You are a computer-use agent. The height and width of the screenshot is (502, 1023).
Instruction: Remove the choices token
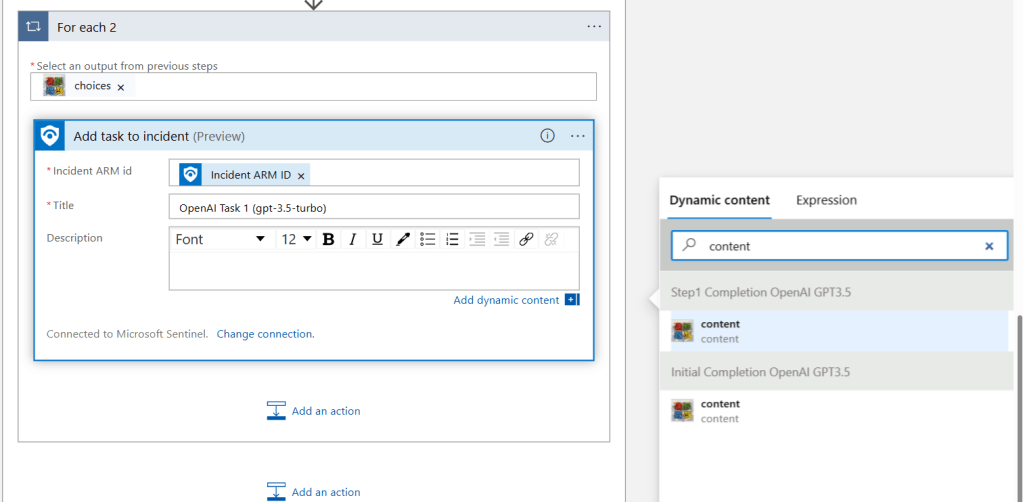pyautogui.click(x=121, y=87)
